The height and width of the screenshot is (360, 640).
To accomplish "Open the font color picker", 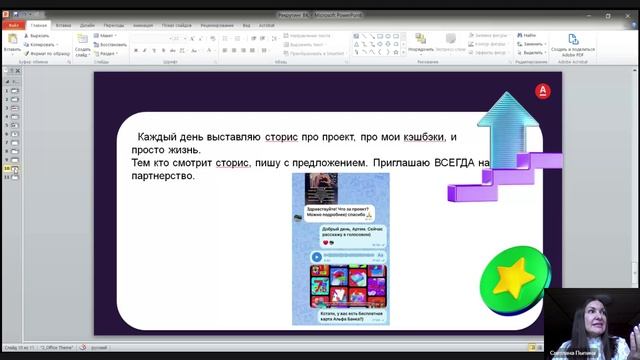I will click(x=210, y=51).
